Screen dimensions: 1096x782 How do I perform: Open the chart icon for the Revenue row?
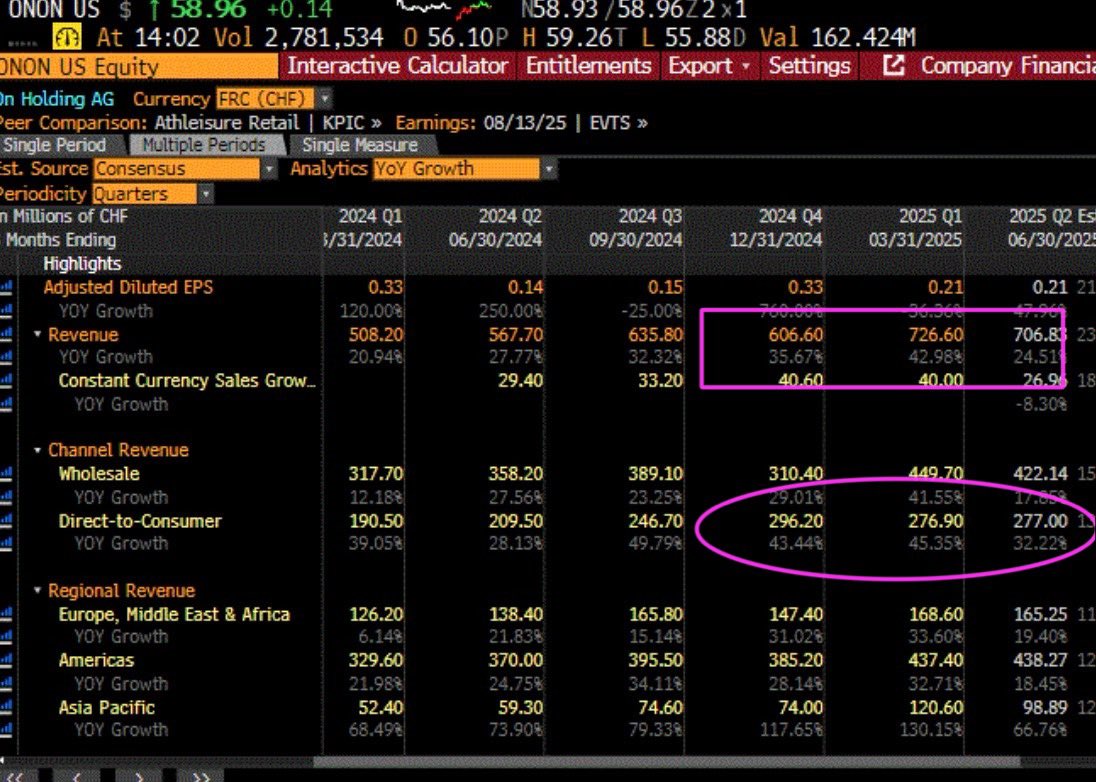pos(6,335)
